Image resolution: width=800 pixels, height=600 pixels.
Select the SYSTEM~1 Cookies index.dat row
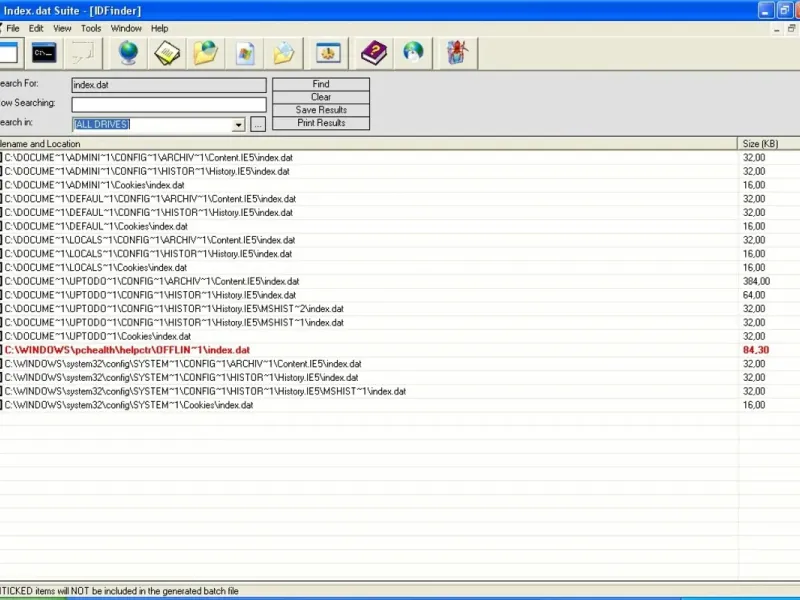[400, 406]
